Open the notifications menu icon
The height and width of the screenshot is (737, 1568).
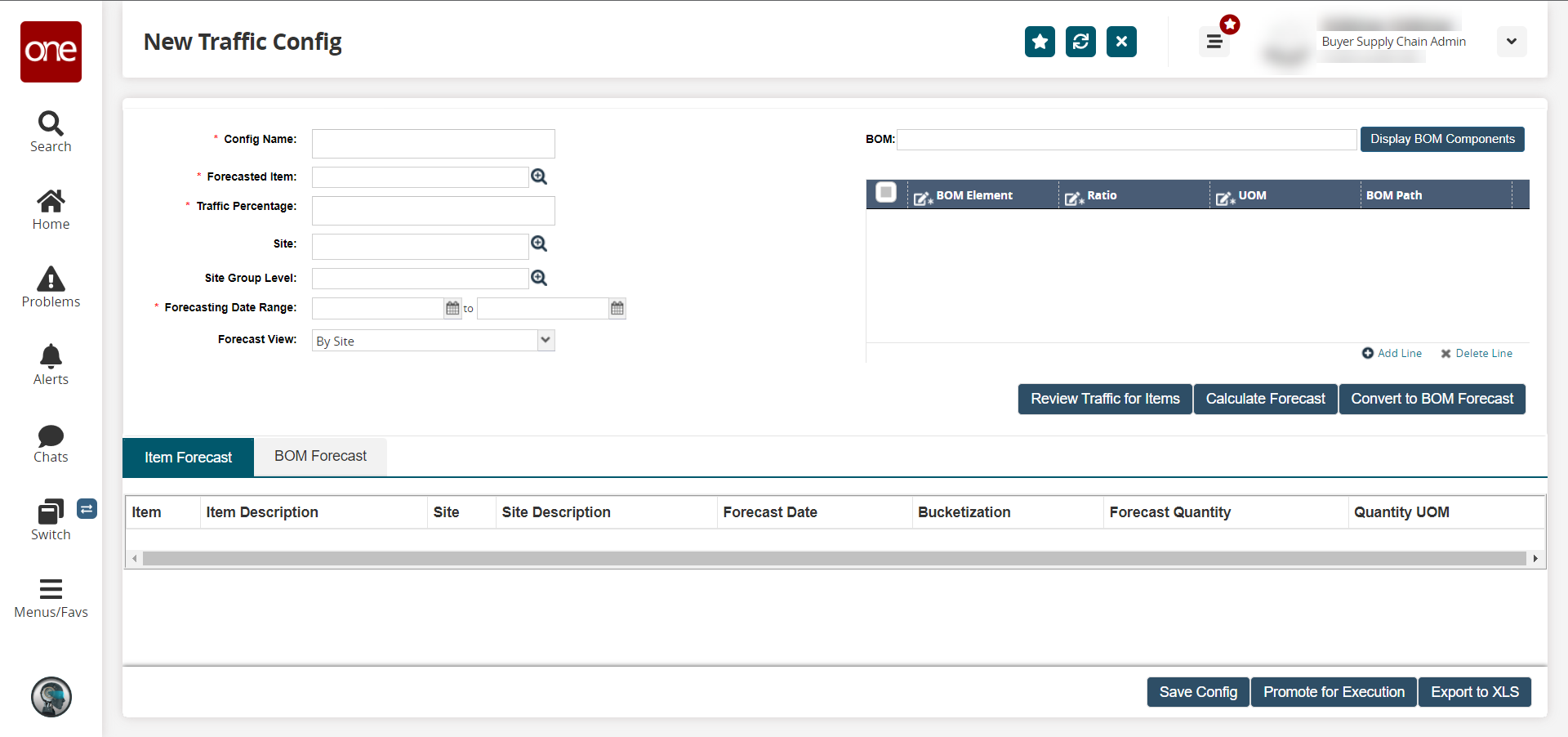point(1214,42)
